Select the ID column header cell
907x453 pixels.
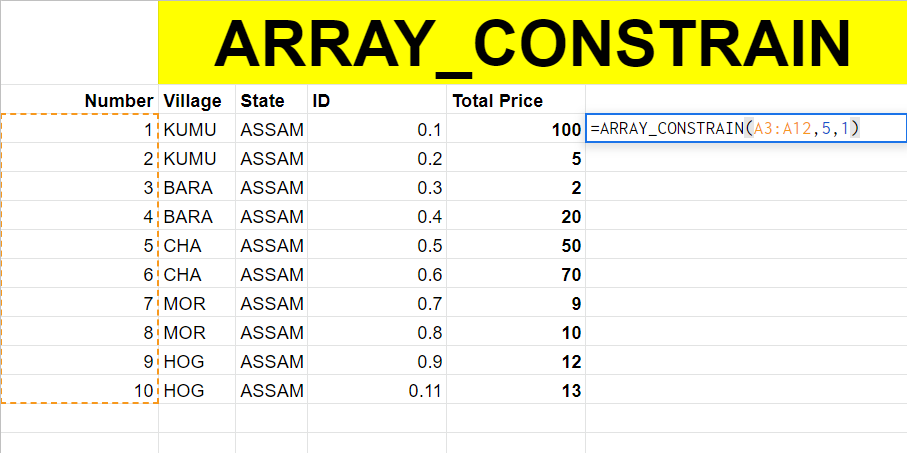(377, 100)
